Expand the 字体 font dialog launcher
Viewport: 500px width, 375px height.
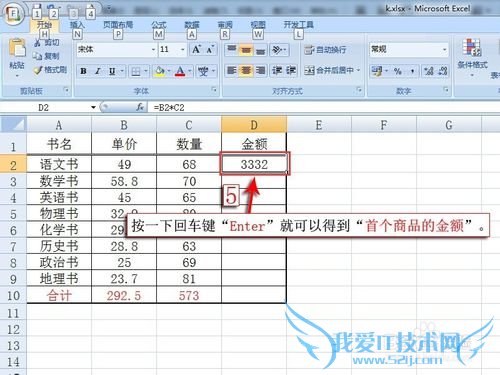pyautogui.click(x=214, y=90)
